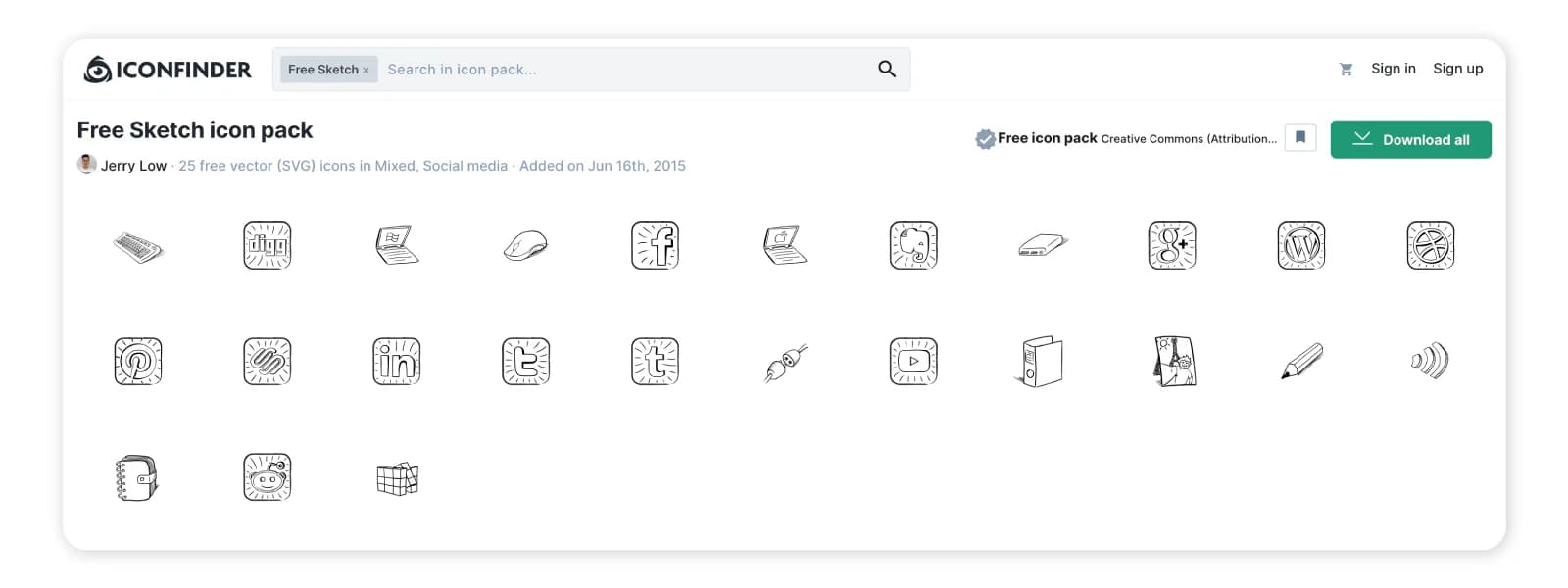
Task: Open the Dribbble sketch icon
Action: tap(1431, 245)
